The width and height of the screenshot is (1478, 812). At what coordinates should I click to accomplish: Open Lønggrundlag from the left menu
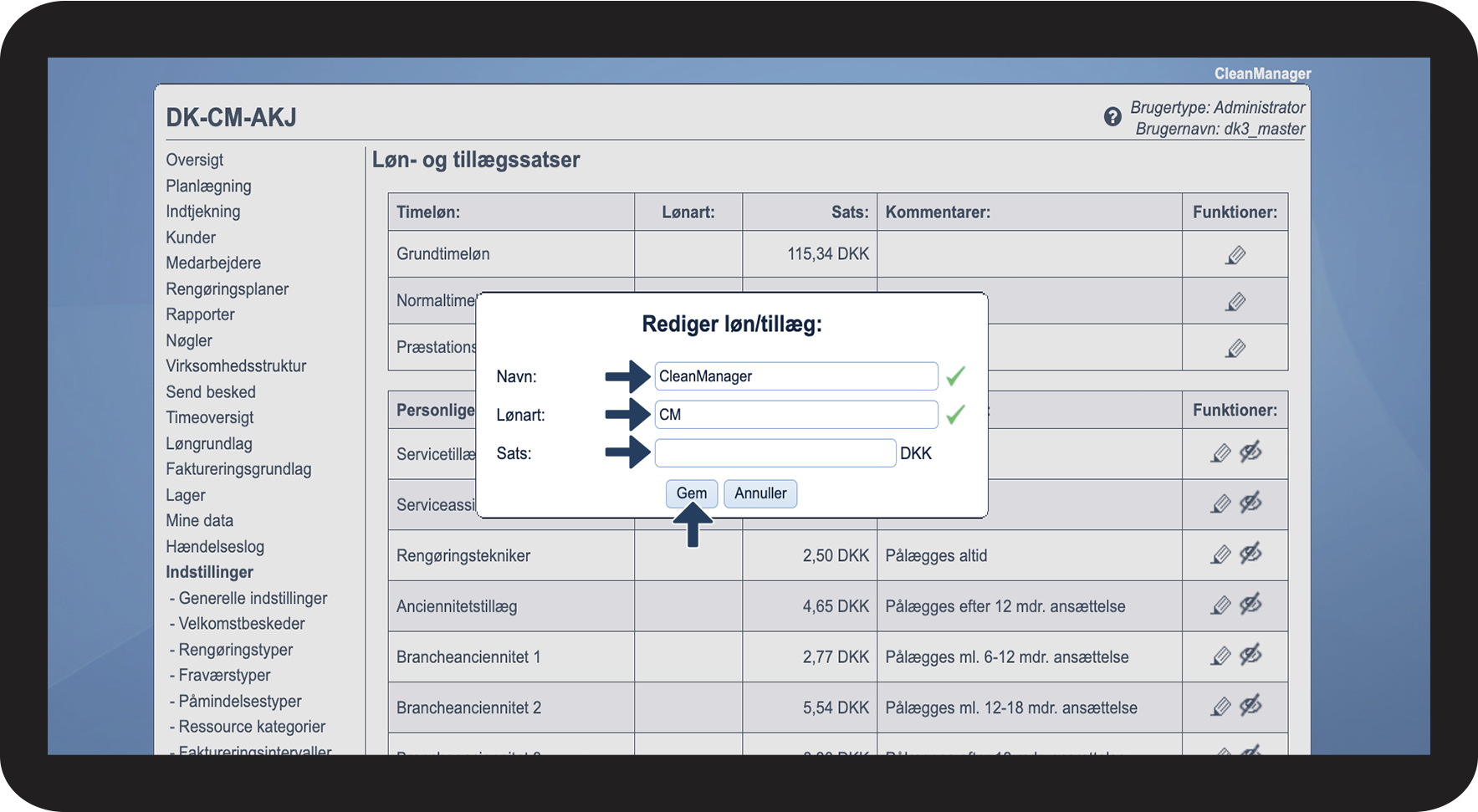[x=209, y=443]
